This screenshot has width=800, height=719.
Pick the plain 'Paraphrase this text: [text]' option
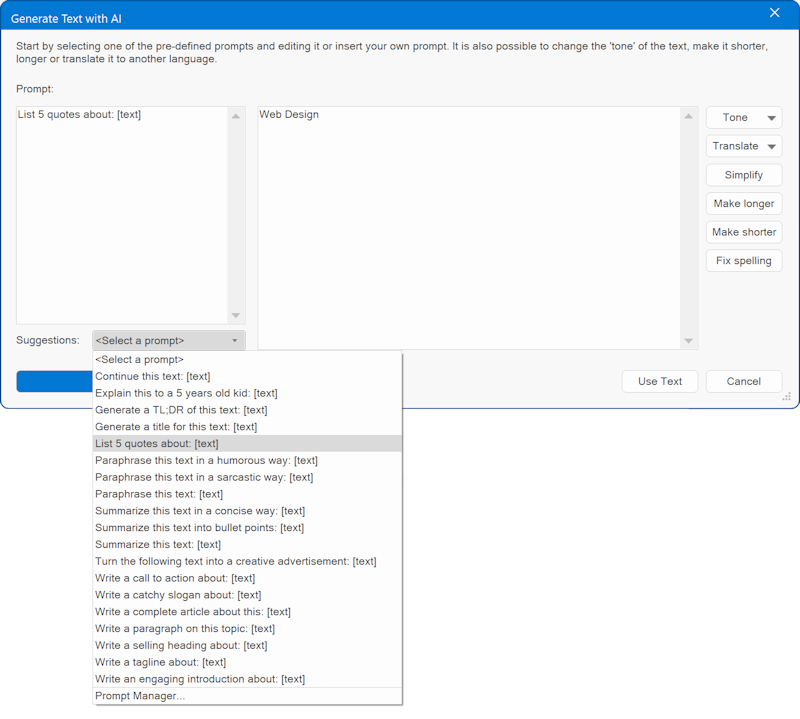247,494
